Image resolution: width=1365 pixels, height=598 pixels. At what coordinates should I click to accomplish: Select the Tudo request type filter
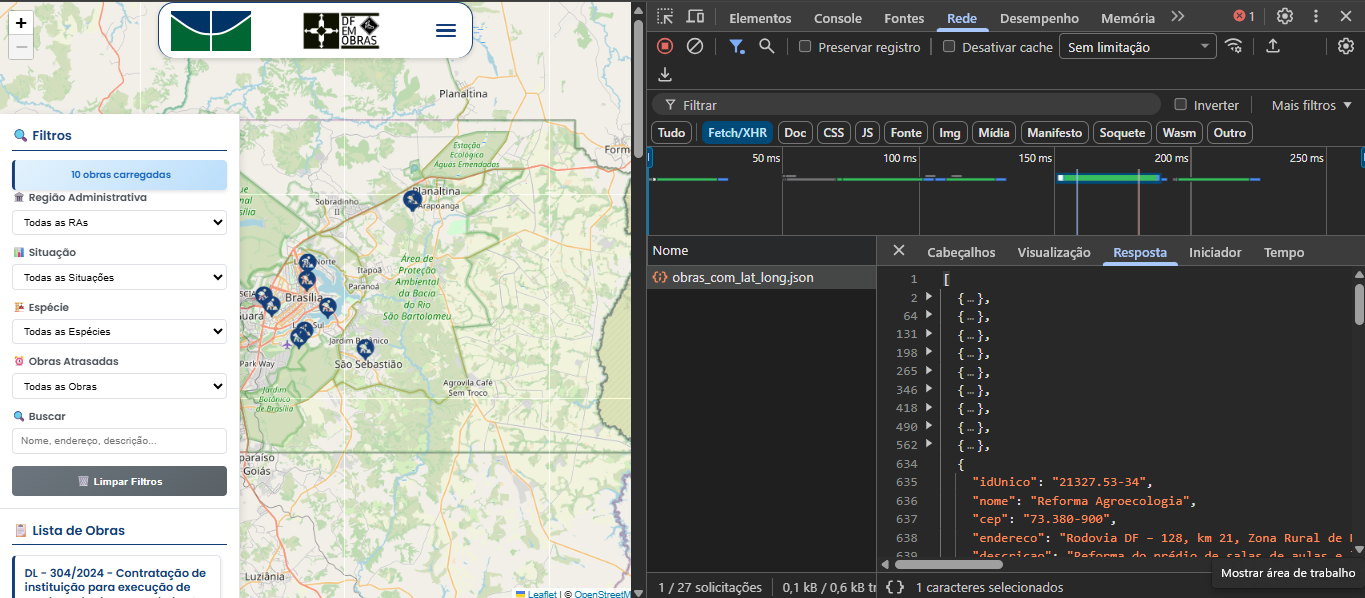(672, 132)
